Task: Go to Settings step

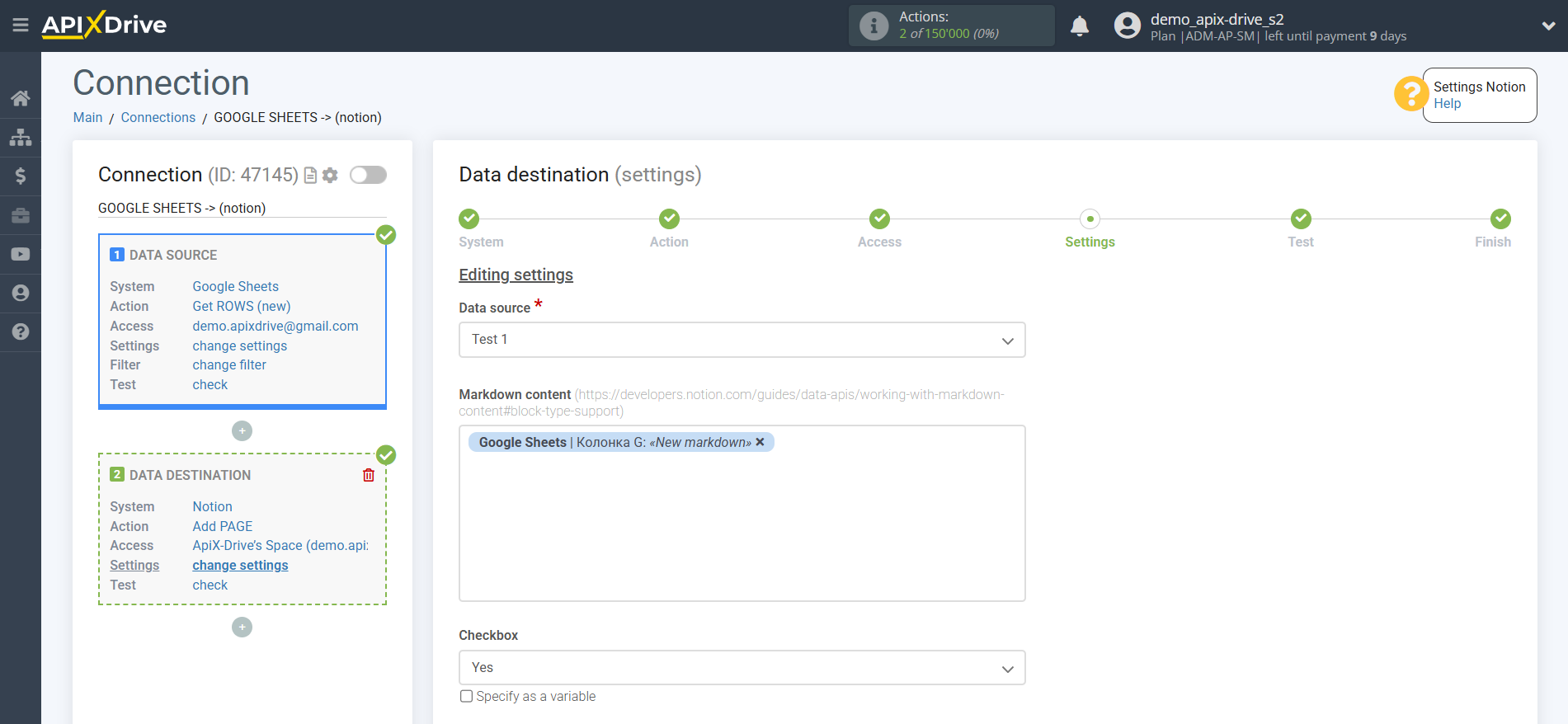Action: coord(1090,219)
